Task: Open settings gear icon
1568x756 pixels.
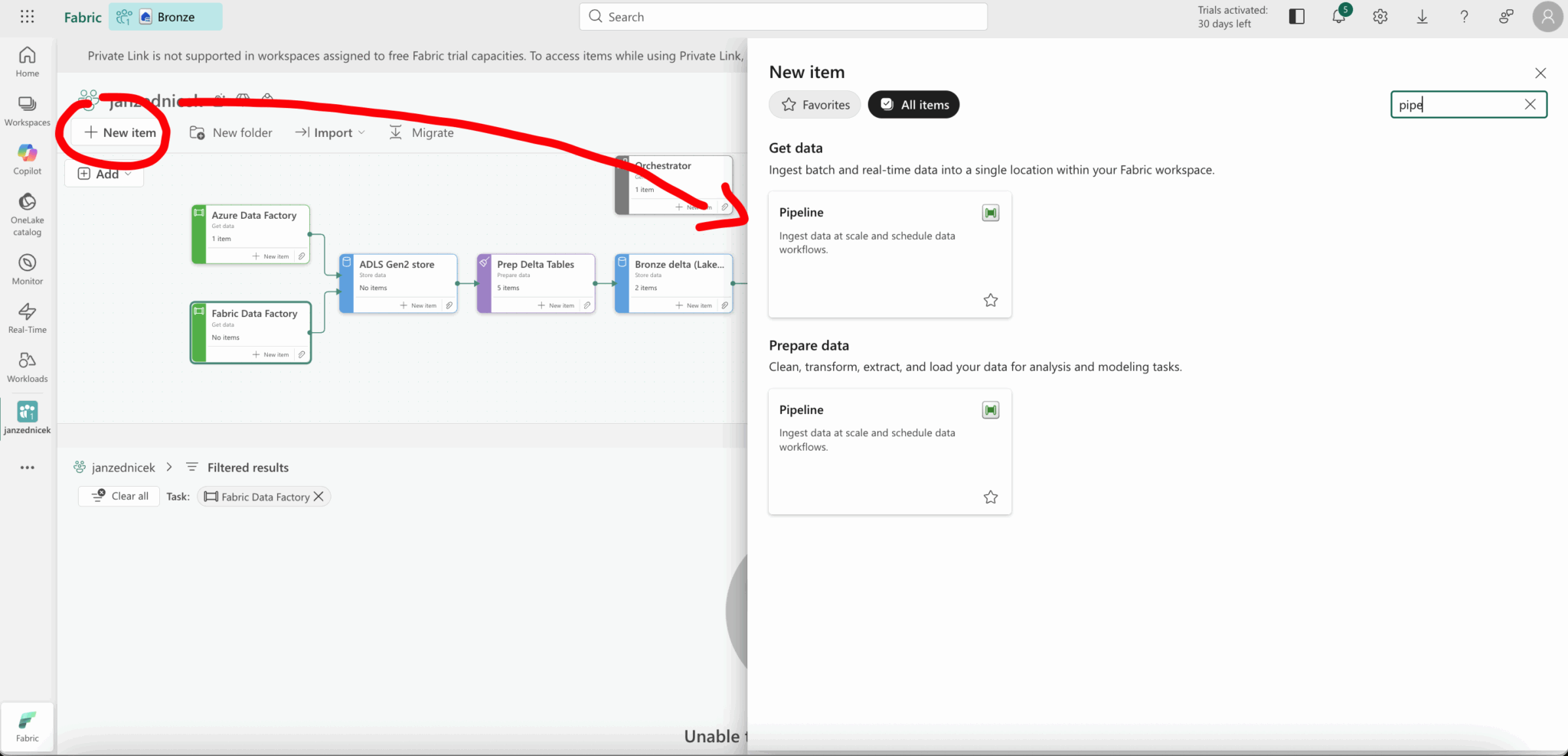Action: tap(1380, 16)
